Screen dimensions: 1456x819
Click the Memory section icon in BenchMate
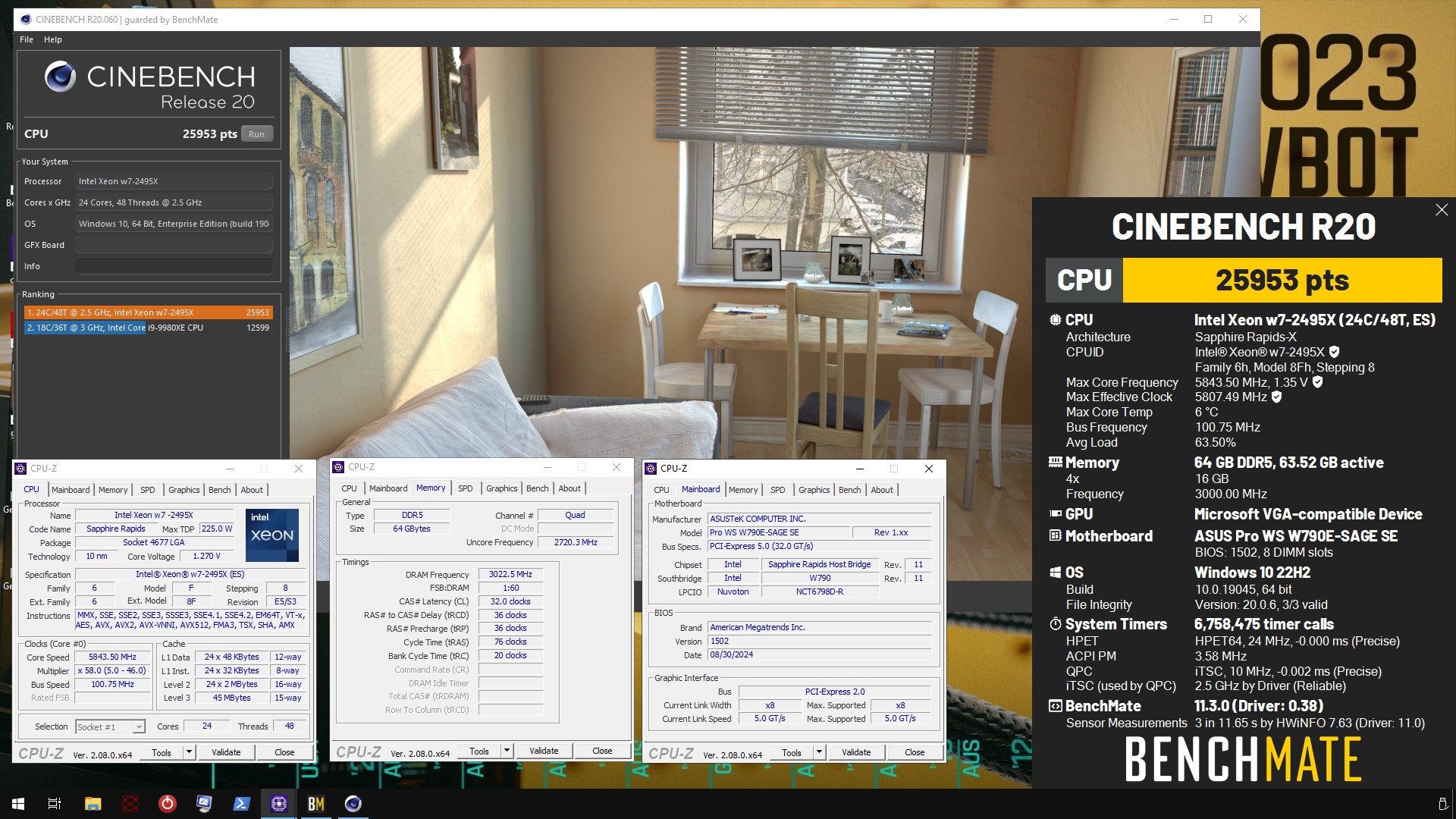click(1055, 462)
